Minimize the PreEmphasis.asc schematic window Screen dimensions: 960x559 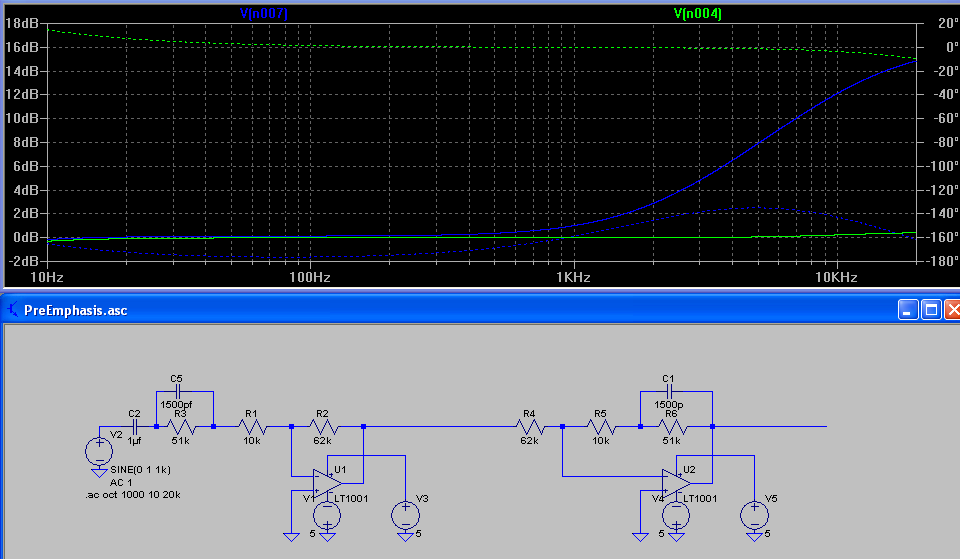(907, 310)
